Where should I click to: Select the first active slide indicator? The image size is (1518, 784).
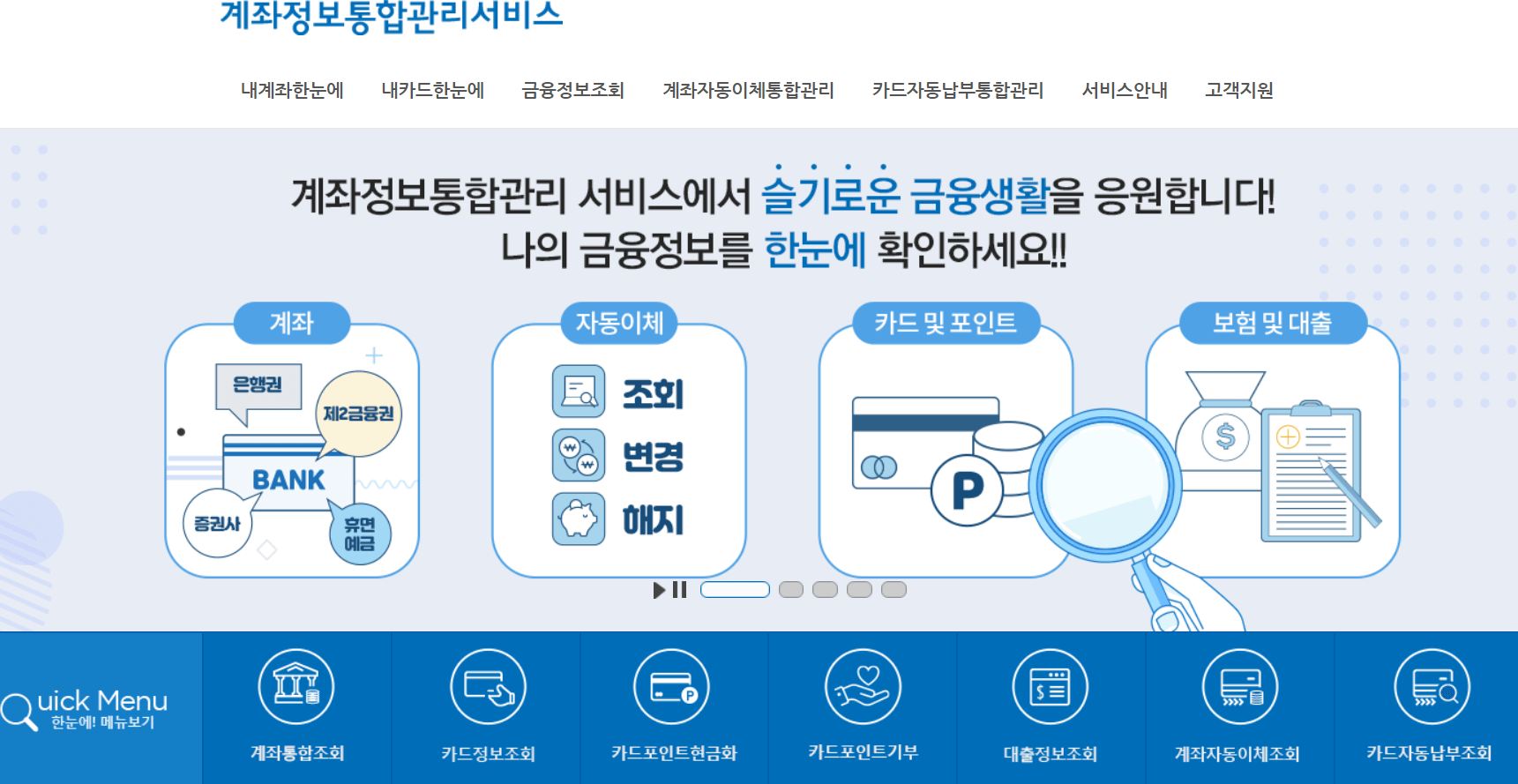click(735, 590)
